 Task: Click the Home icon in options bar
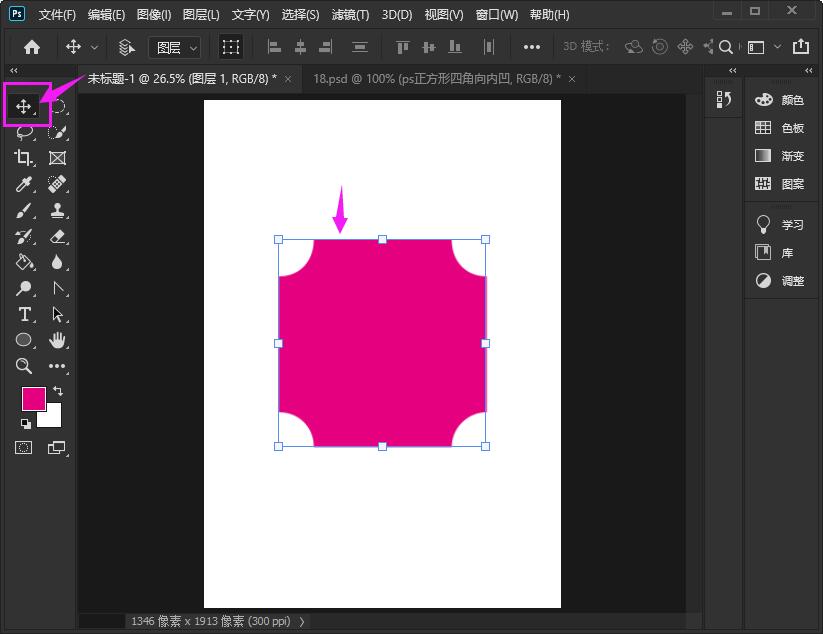(x=32, y=47)
